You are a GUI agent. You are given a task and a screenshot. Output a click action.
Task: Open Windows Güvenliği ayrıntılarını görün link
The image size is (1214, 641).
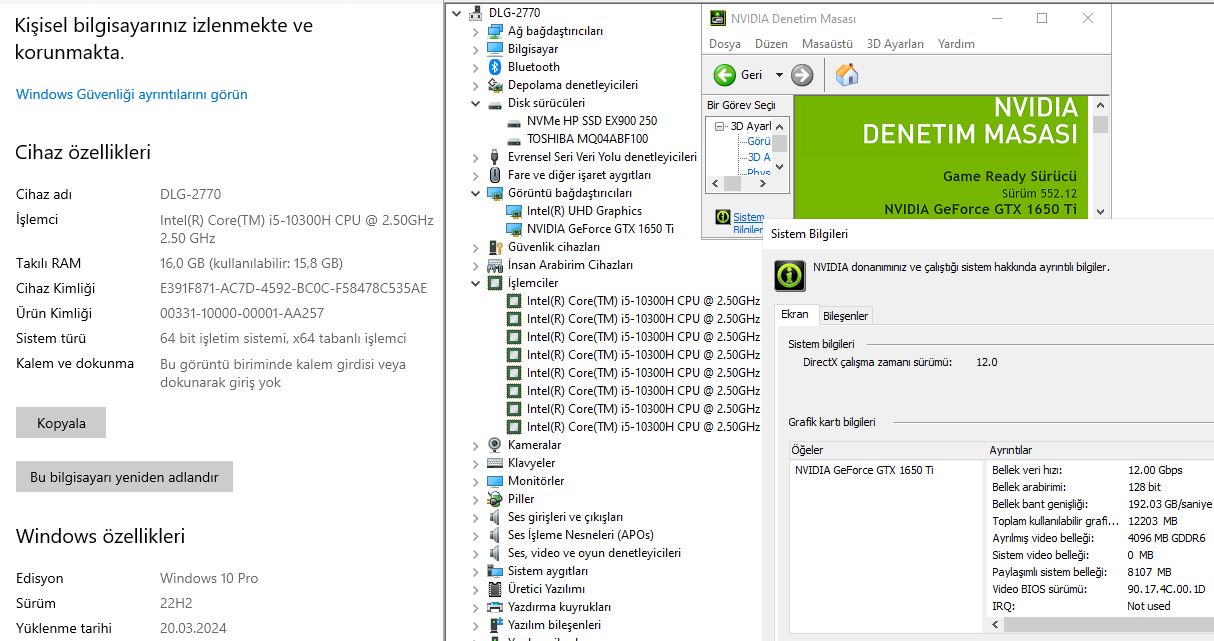pyautogui.click(x=132, y=94)
